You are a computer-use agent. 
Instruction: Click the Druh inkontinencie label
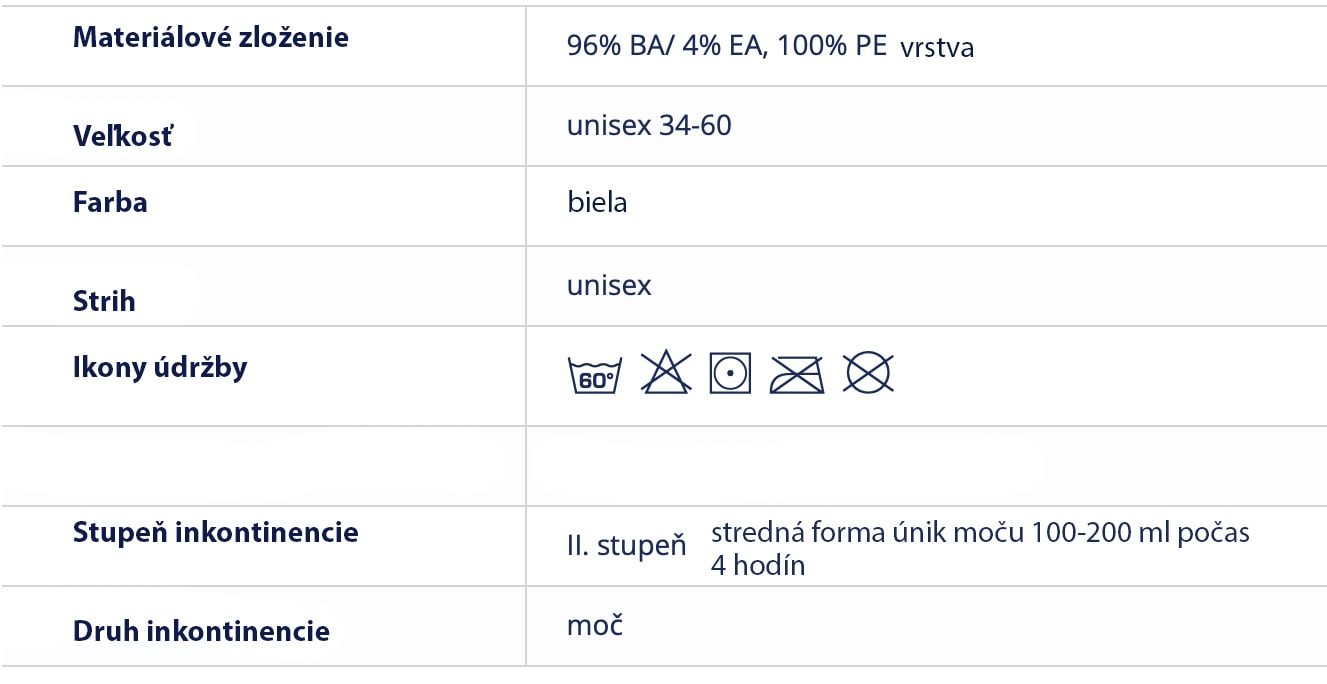click(201, 632)
